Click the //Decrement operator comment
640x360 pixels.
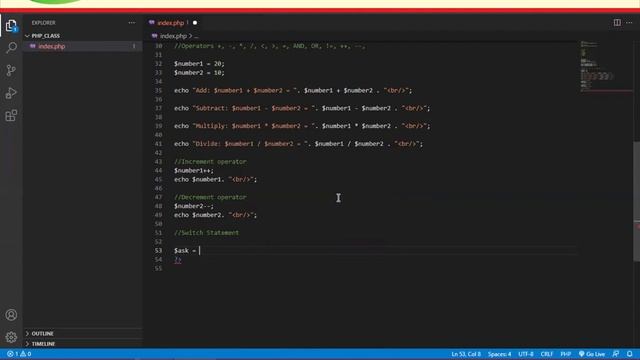click(x=210, y=197)
